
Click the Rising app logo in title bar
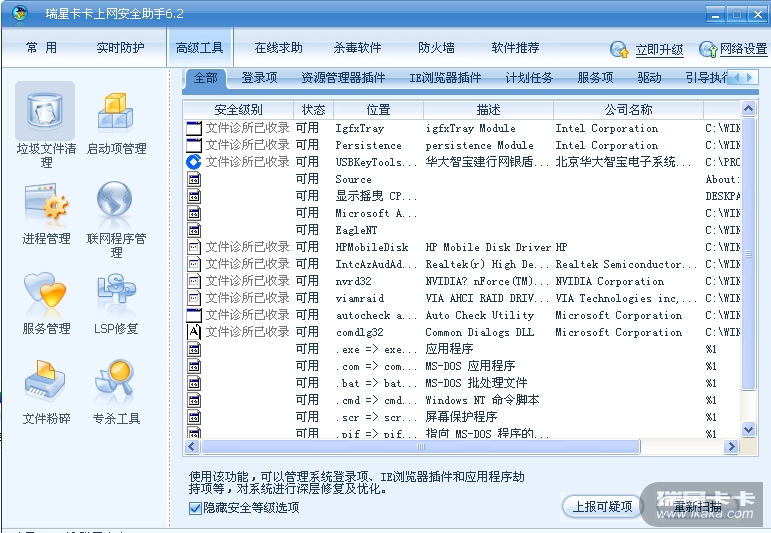(20, 13)
